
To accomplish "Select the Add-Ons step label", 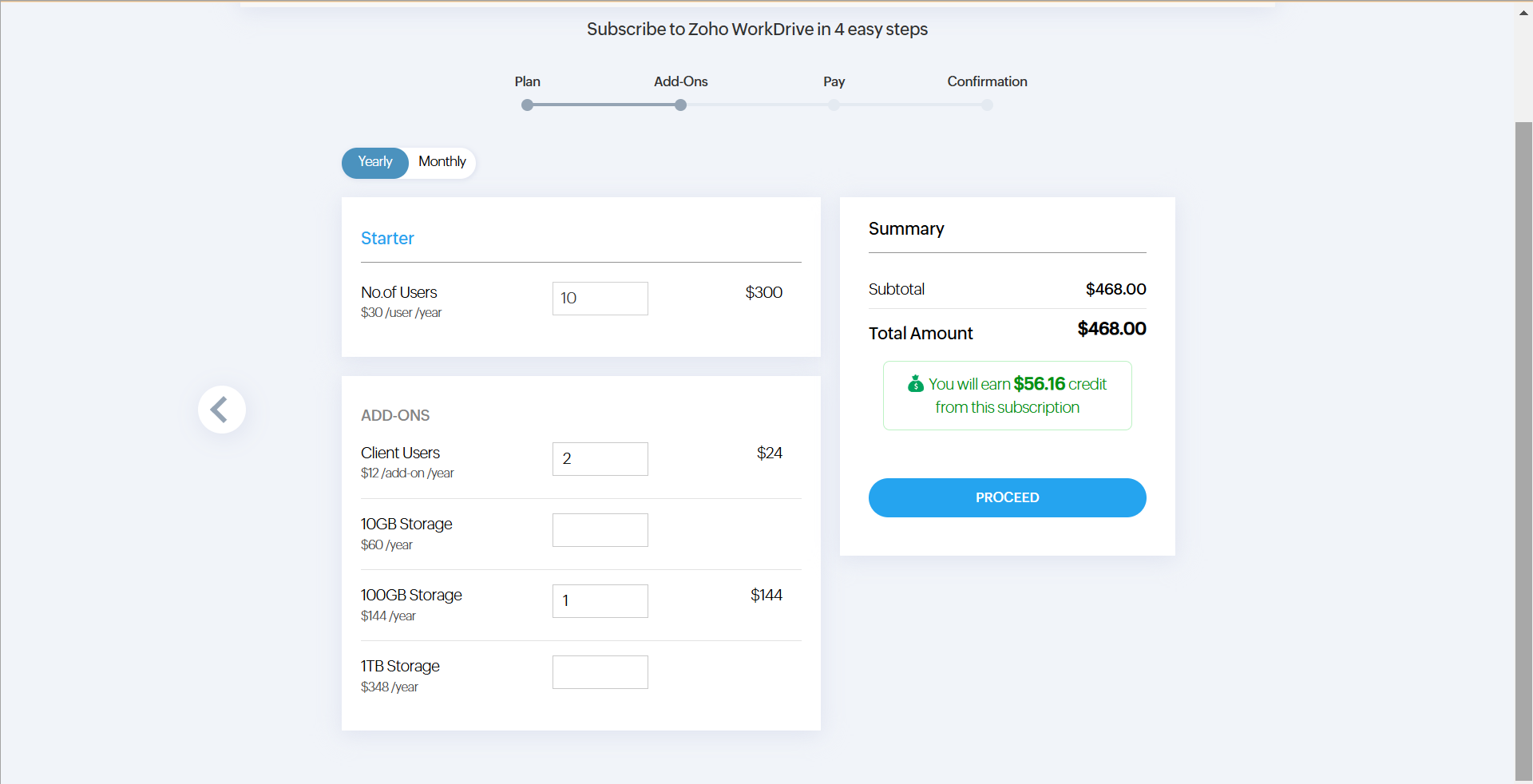I will coord(680,81).
